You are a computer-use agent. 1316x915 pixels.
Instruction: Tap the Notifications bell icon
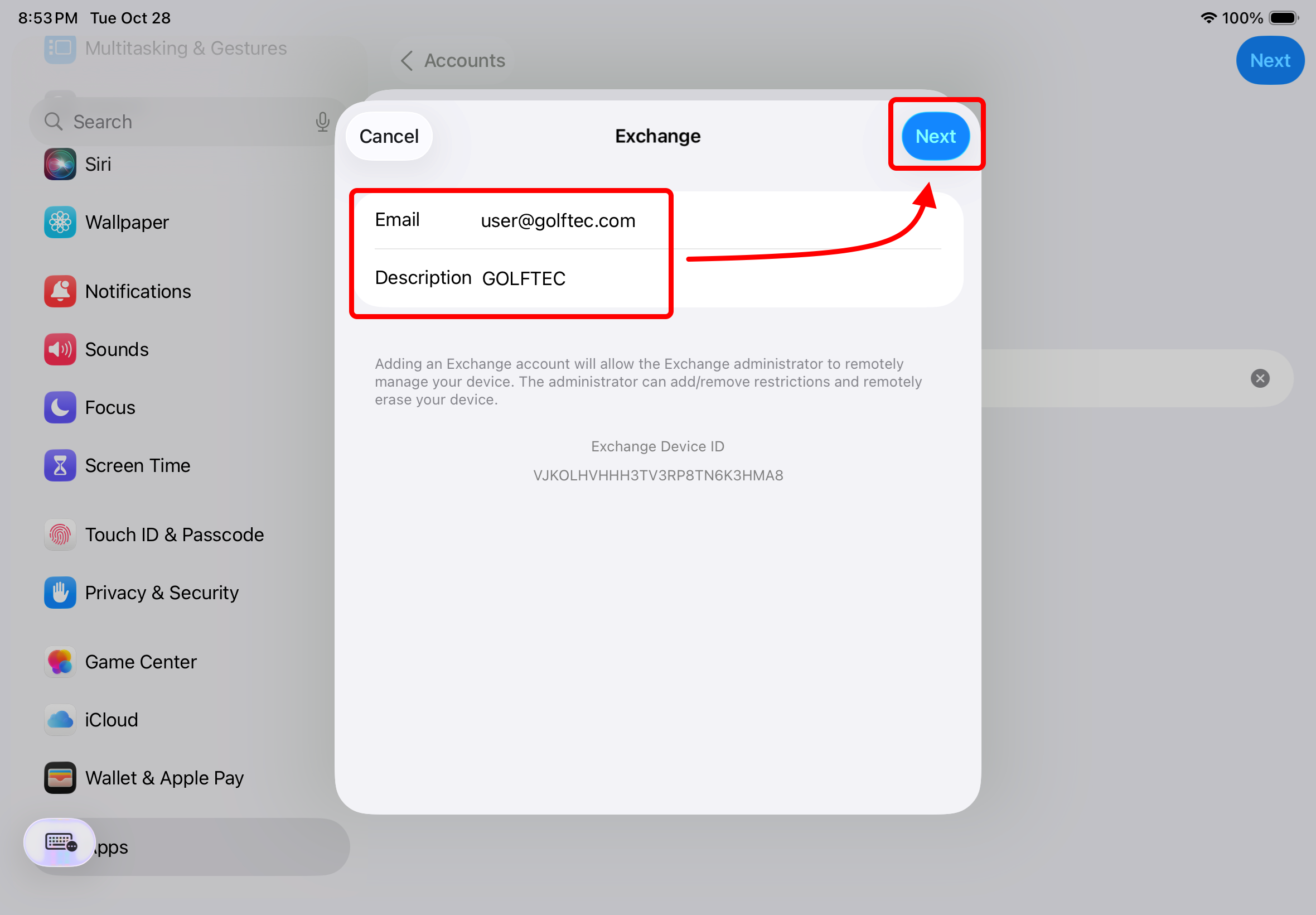point(60,291)
